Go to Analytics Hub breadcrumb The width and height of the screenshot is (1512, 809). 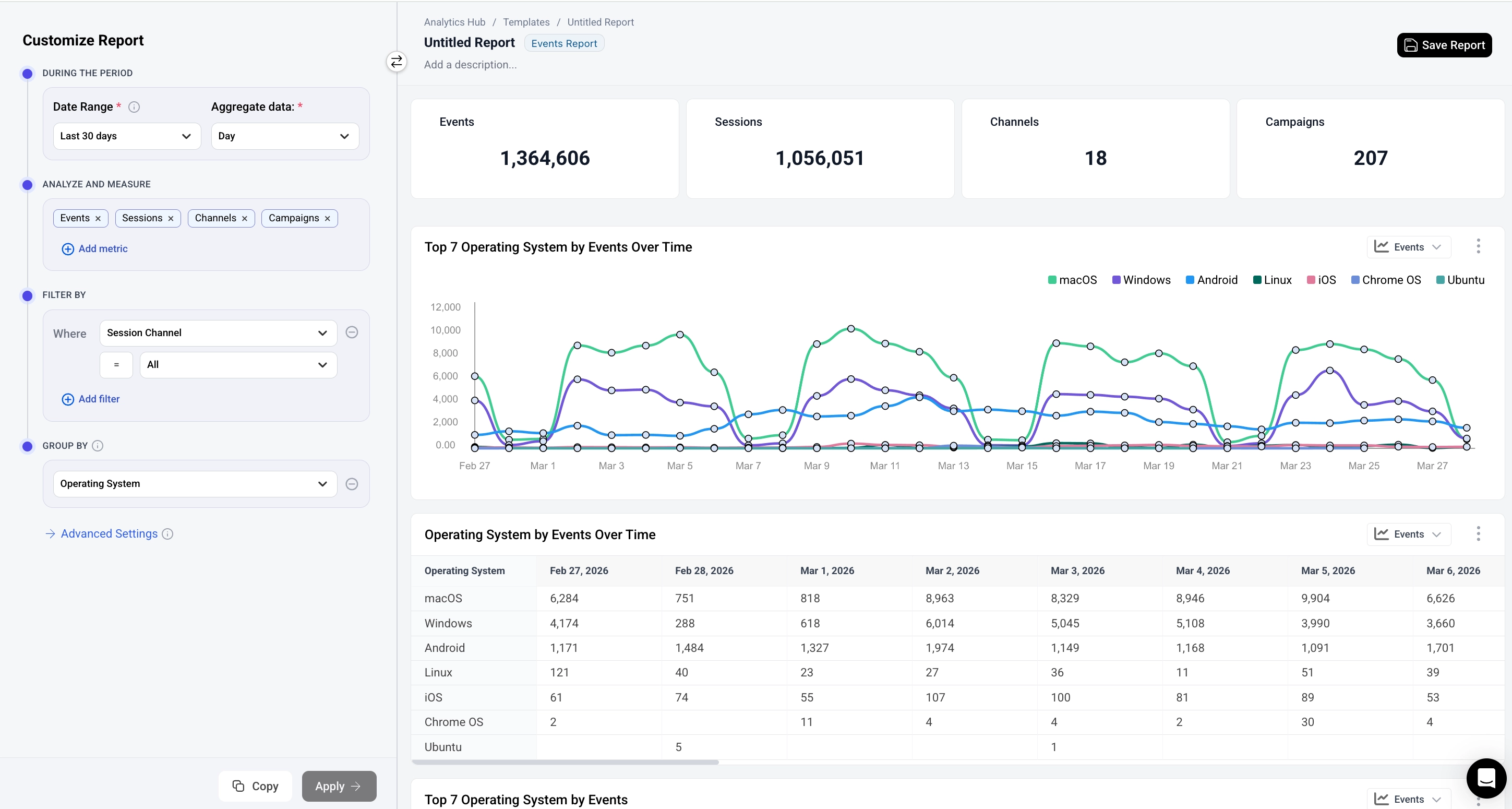[454, 22]
